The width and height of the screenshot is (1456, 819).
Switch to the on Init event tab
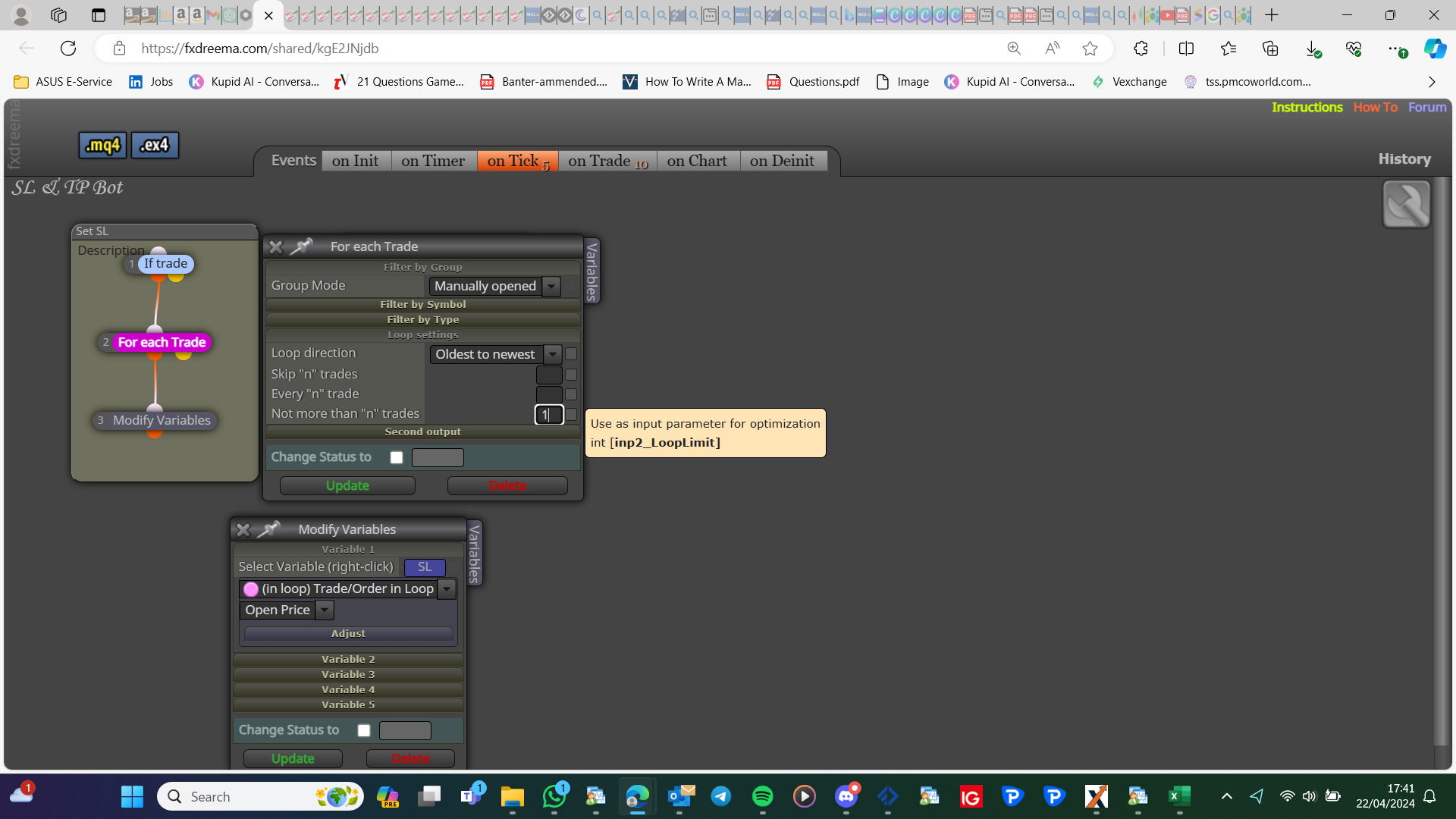coord(356,161)
